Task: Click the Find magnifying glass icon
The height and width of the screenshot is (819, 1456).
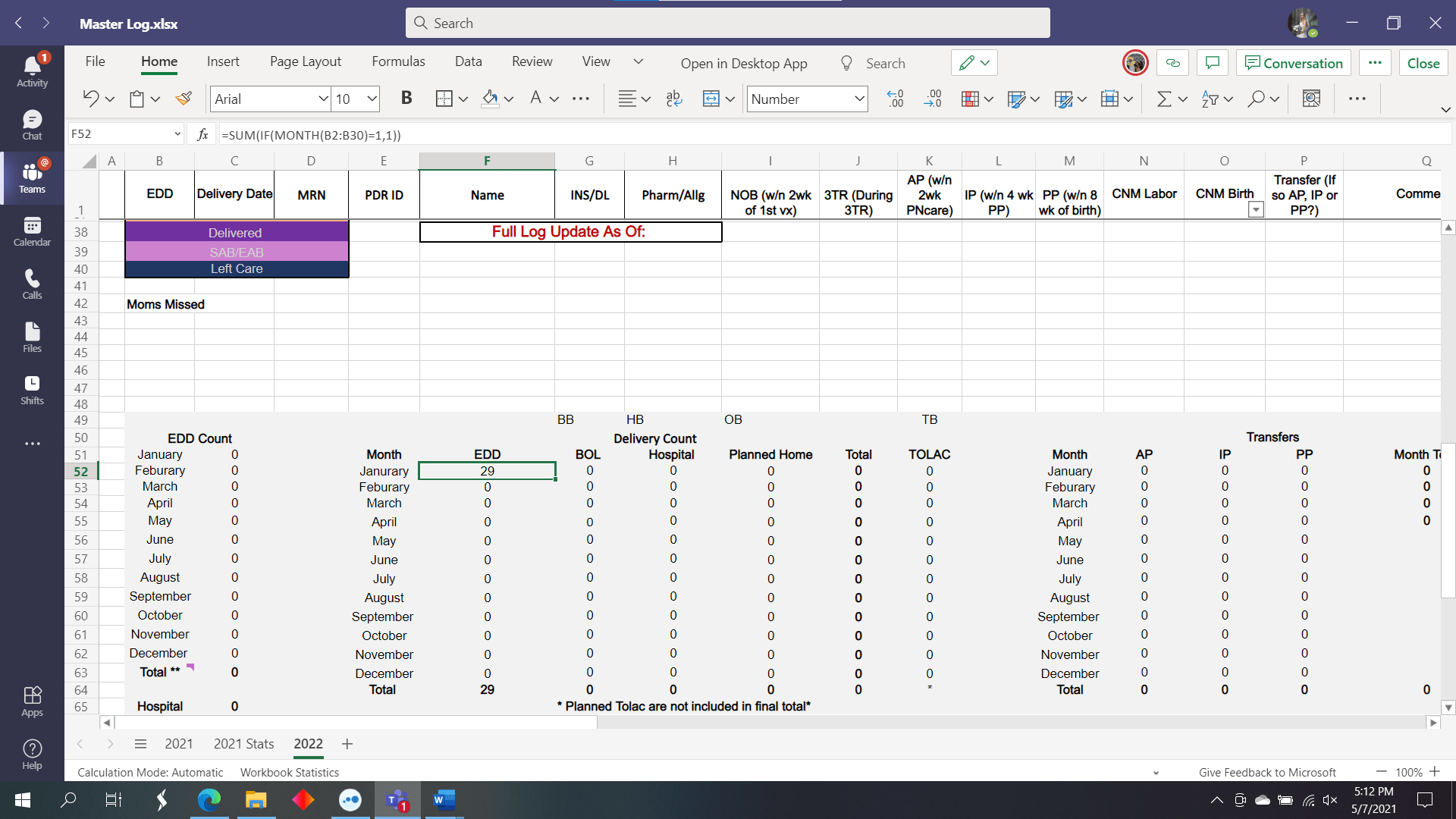Action: pyautogui.click(x=1257, y=99)
